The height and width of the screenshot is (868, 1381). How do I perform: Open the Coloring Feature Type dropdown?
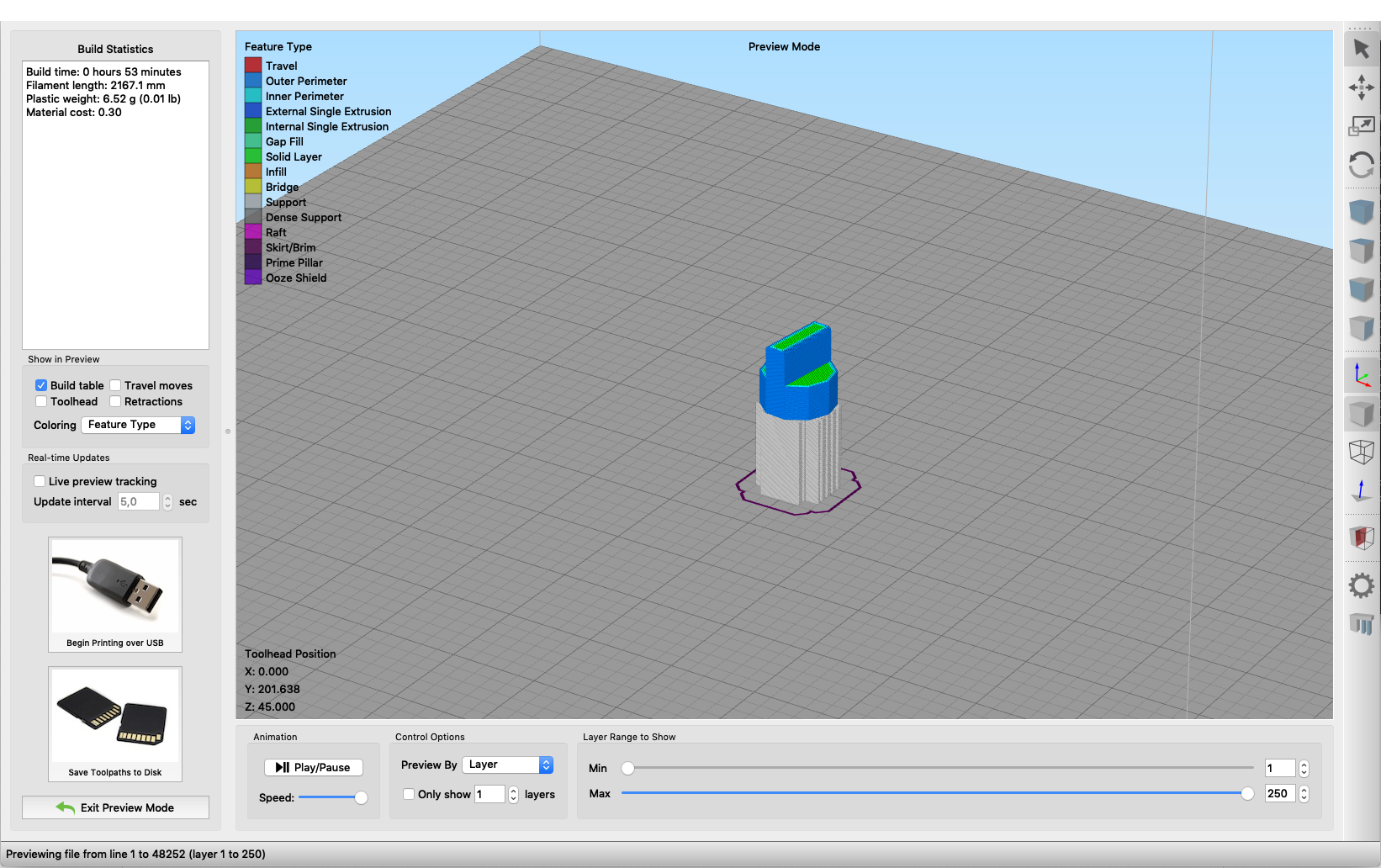pyautogui.click(x=138, y=425)
